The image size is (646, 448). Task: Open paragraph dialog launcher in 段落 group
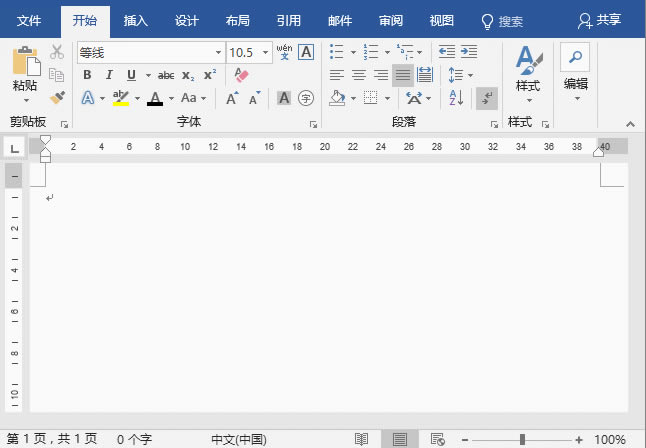coord(494,124)
